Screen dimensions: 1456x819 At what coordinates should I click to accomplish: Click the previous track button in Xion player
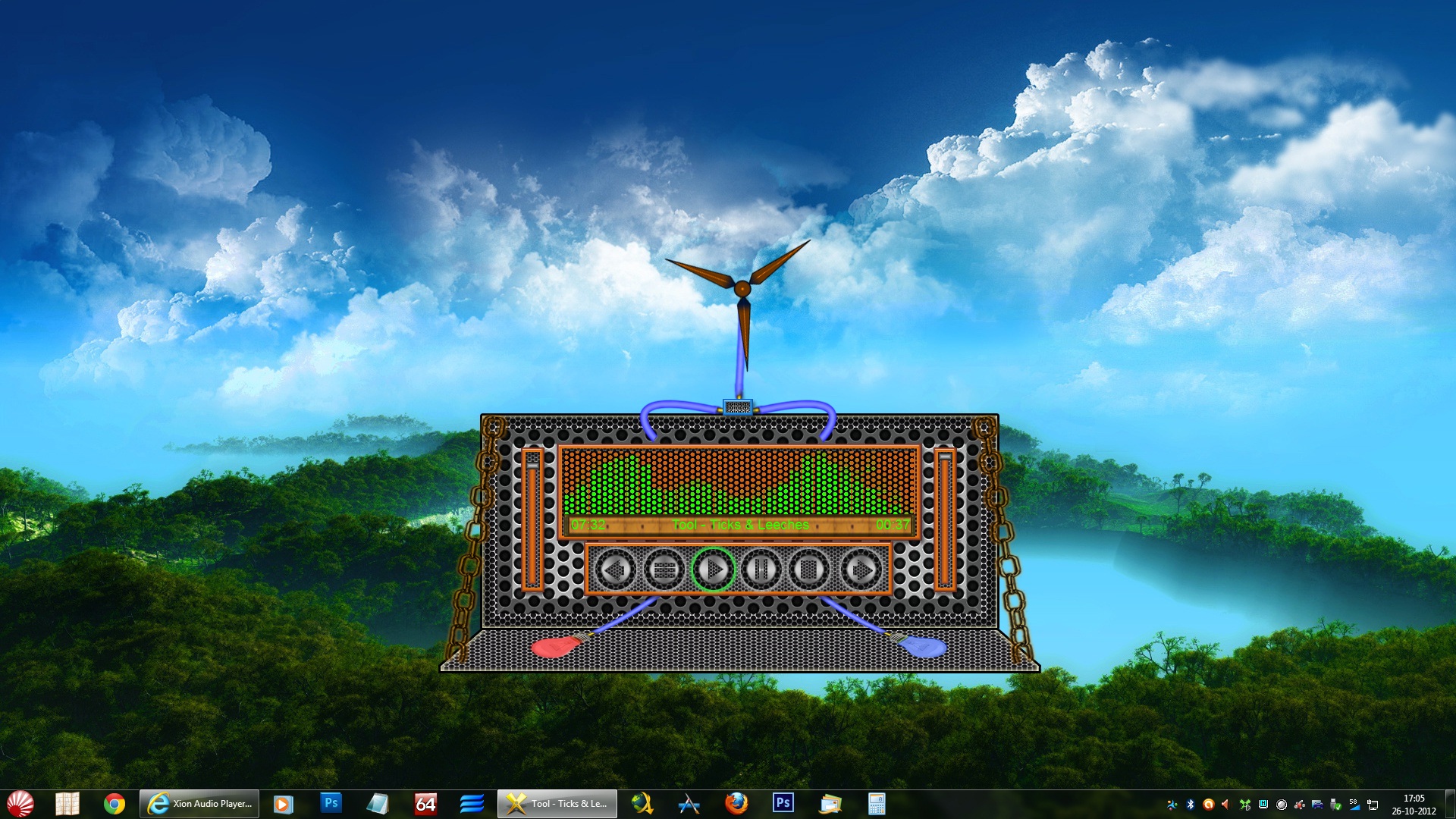[615, 570]
